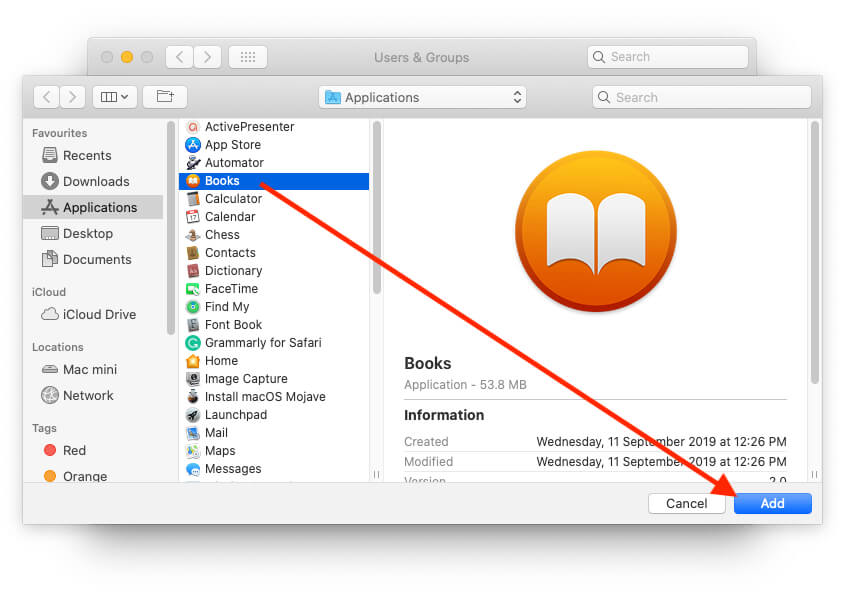Open the Applications location popup
Image resolution: width=845 pixels, height=598 pixels.
[422, 98]
